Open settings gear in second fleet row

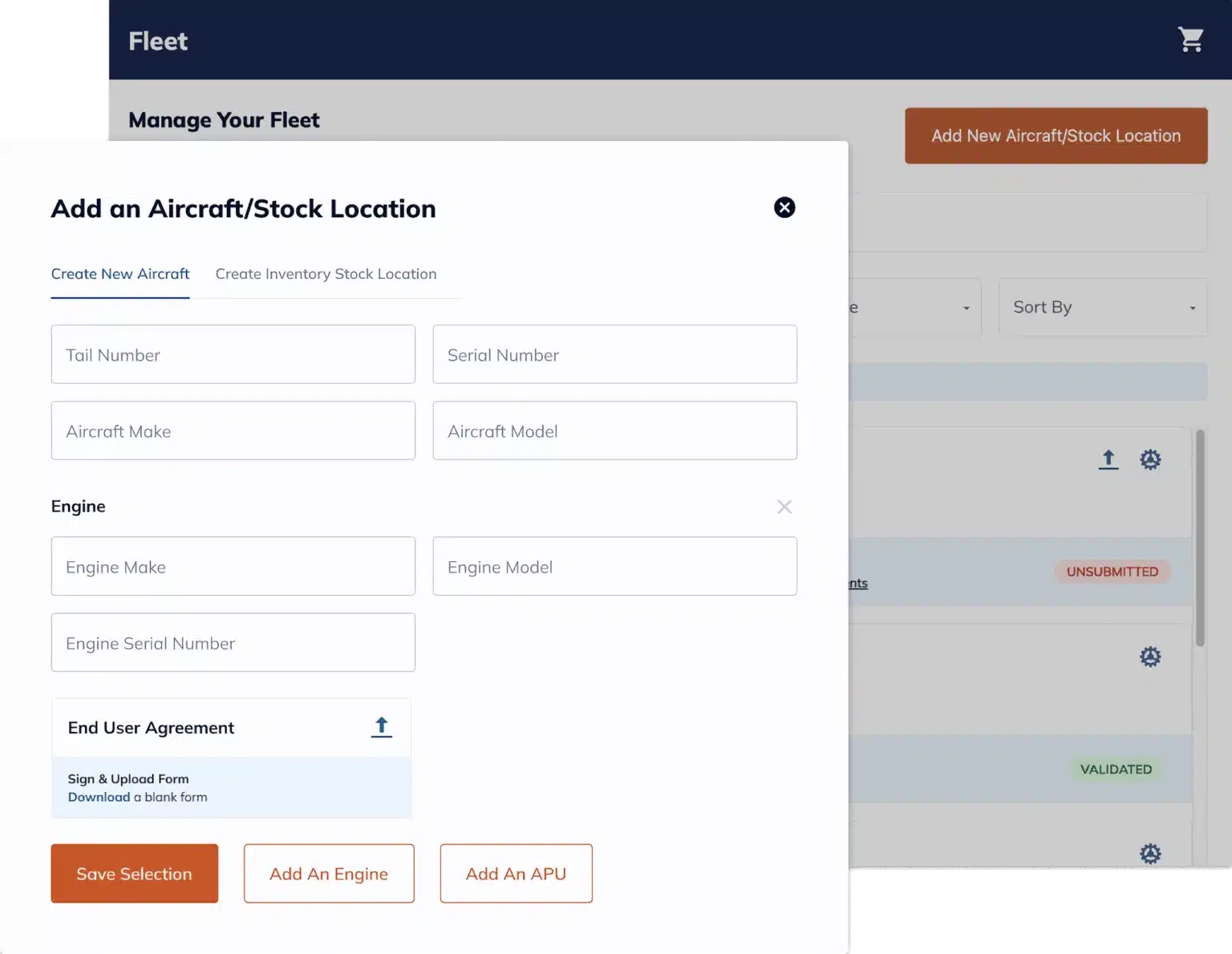[1150, 657]
